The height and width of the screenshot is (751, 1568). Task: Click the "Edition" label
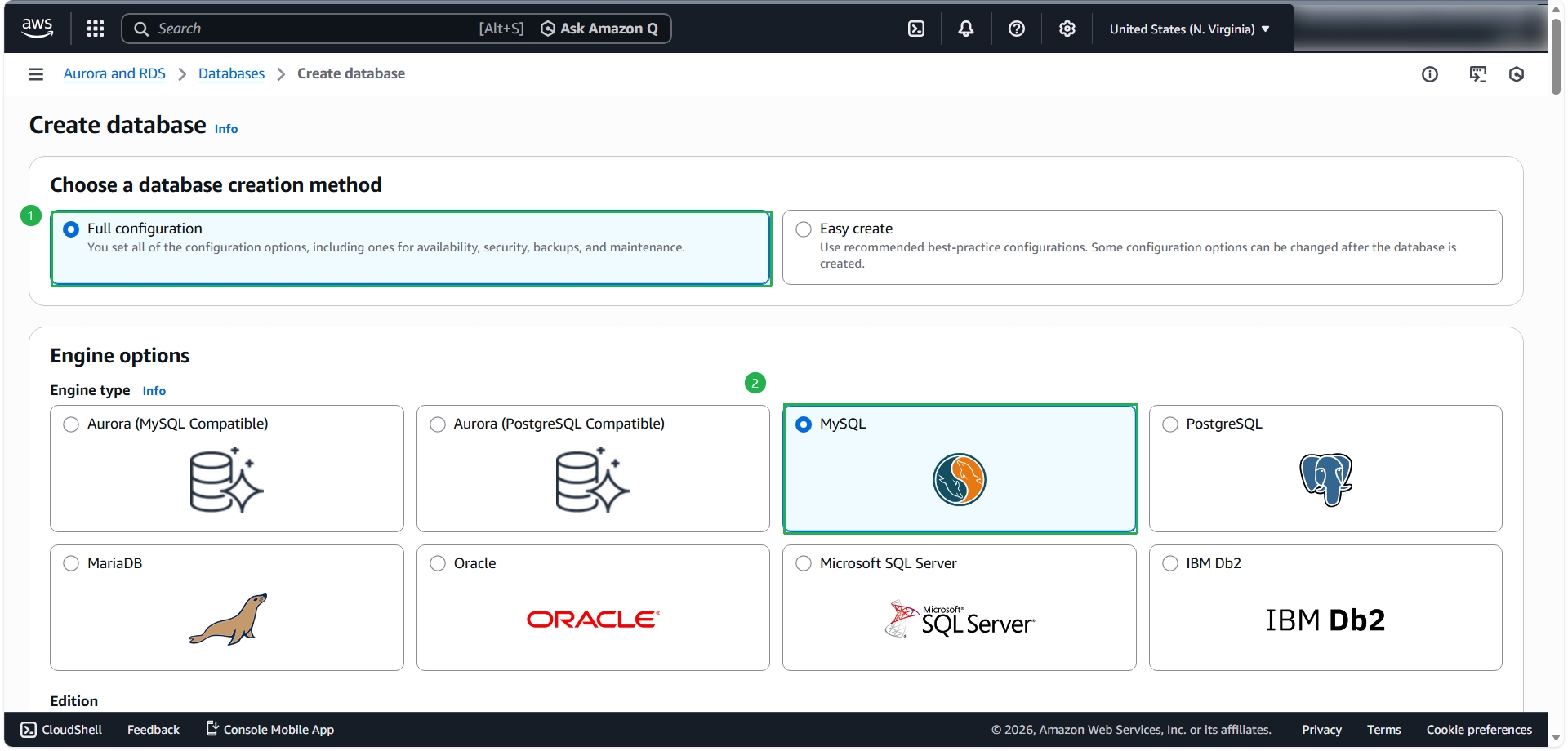point(74,701)
